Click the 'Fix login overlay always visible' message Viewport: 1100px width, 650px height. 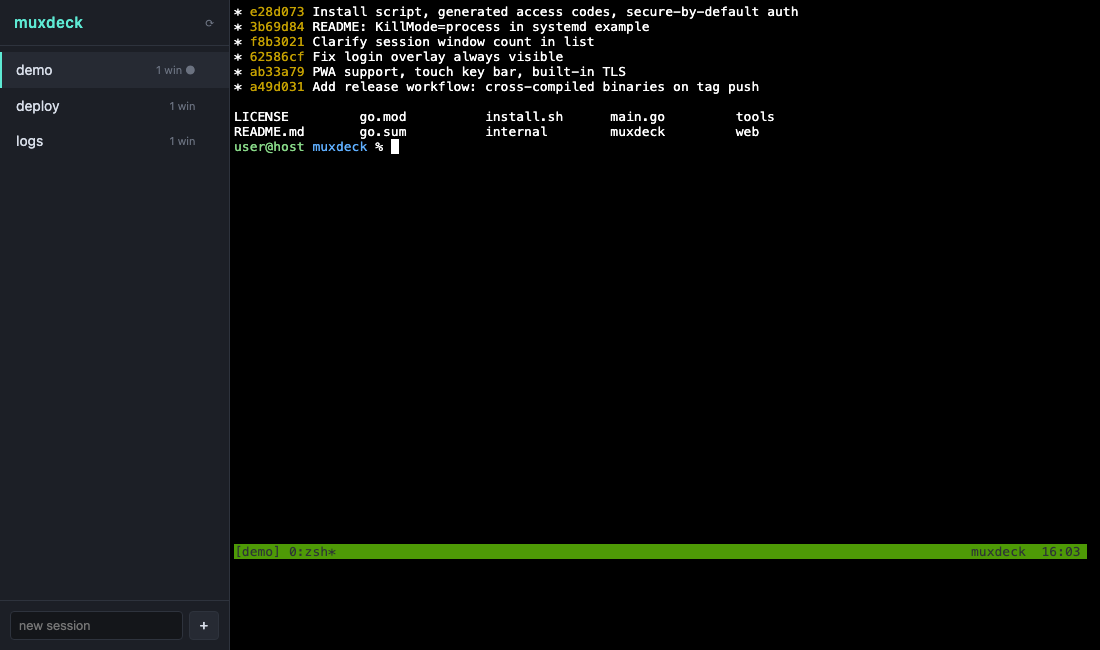pyautogui.click(x=438, y=57)
